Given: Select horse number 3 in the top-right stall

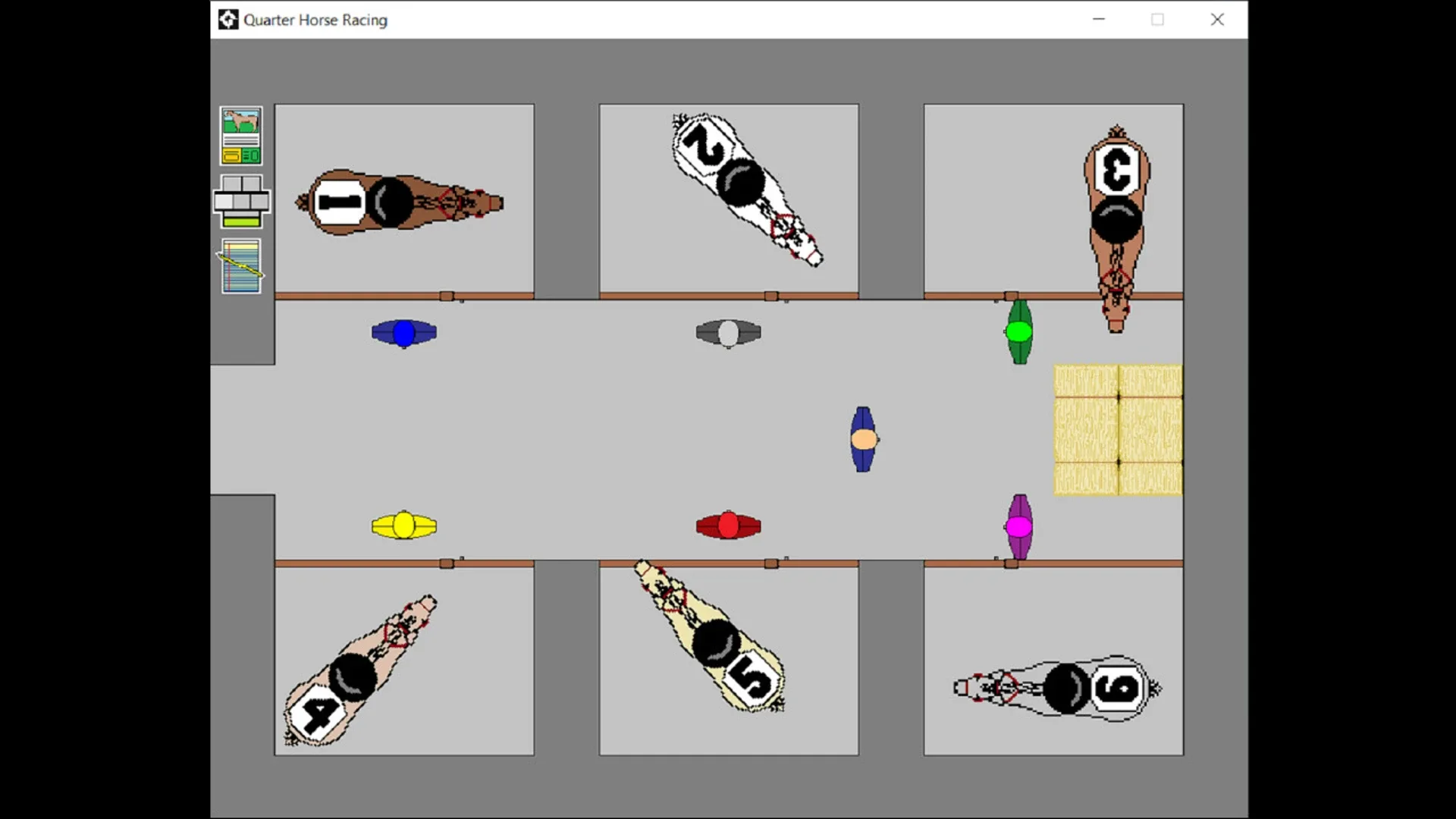Looking at the screenshot, I should tap(1115, 212).
